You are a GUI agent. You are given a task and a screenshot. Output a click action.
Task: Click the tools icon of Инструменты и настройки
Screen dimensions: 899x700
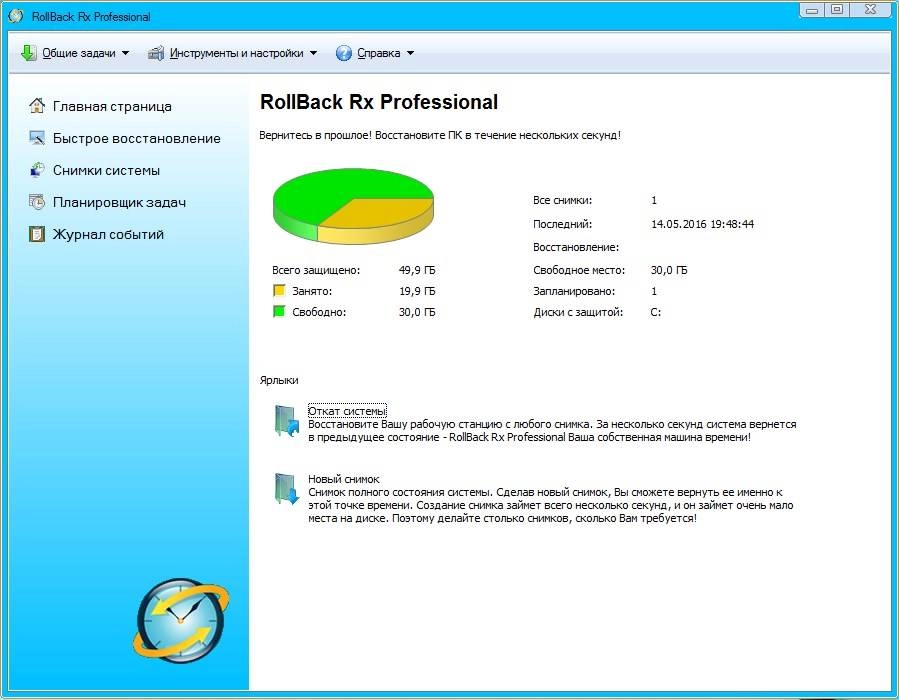pos(156,53)
